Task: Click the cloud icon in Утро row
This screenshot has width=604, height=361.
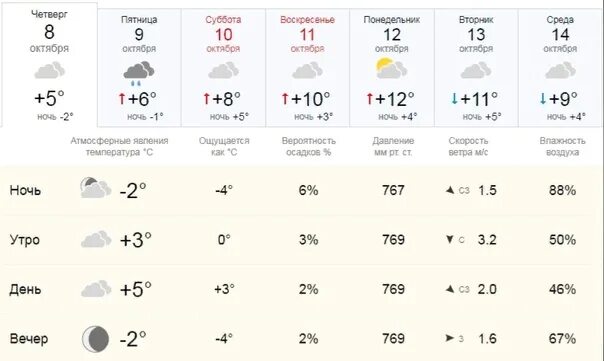Action: [96, 239]
